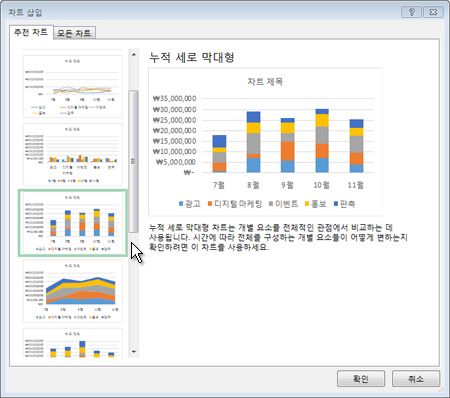Click the 이벤트 legend entry
This screenshot has height=398, width=450.
[283, 204]
